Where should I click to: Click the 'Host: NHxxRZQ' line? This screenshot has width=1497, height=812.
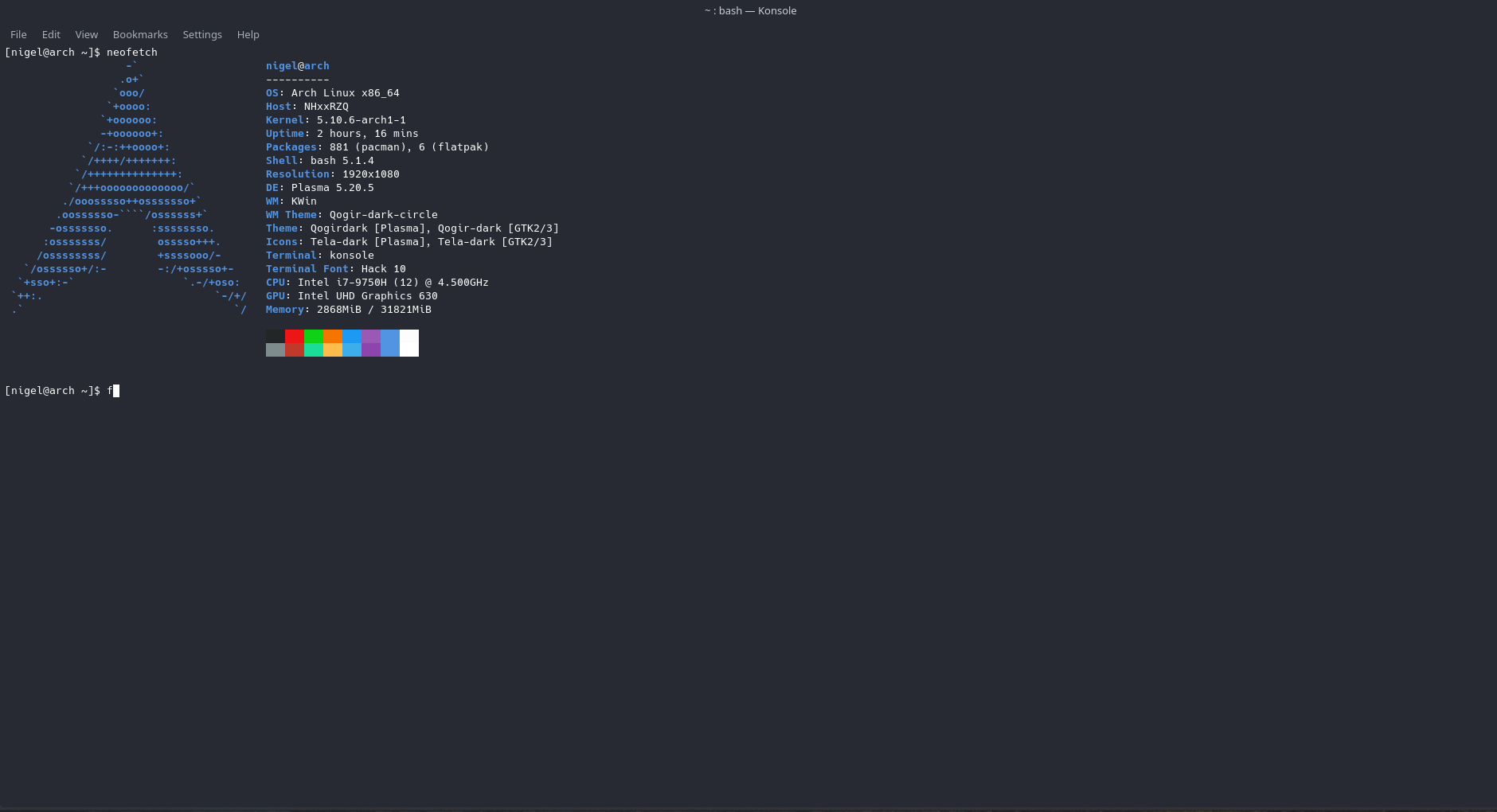click(x=307, y=107)
